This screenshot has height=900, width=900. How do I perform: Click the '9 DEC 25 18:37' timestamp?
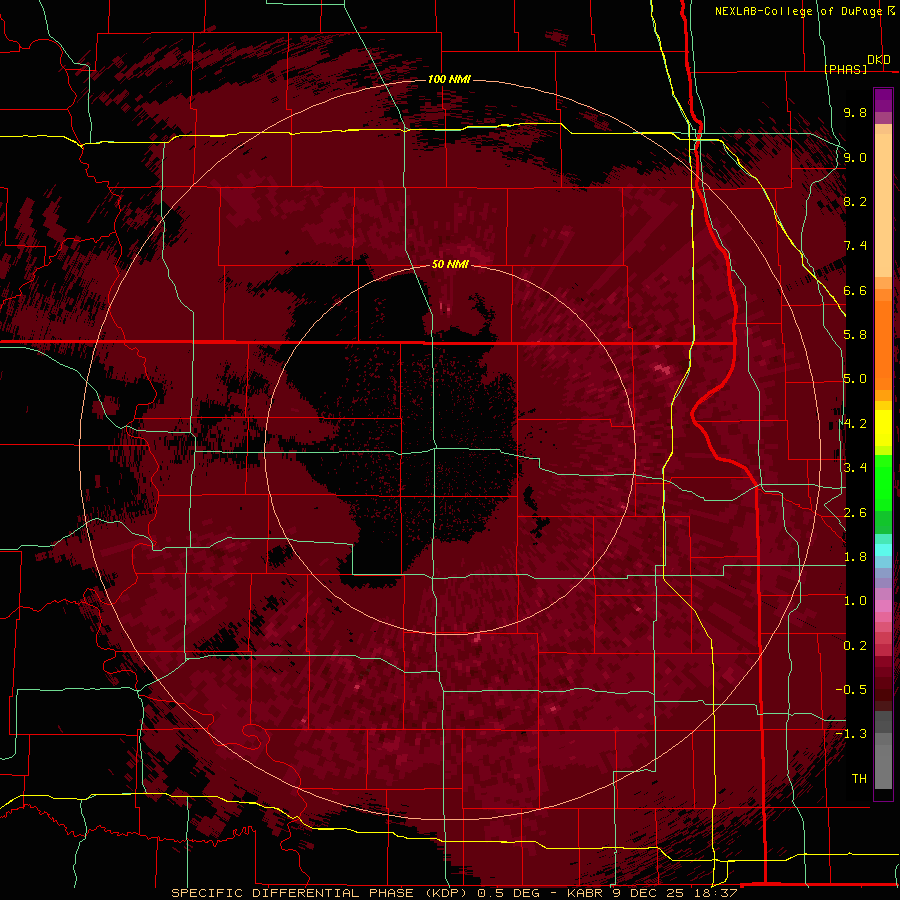(674, 893)
